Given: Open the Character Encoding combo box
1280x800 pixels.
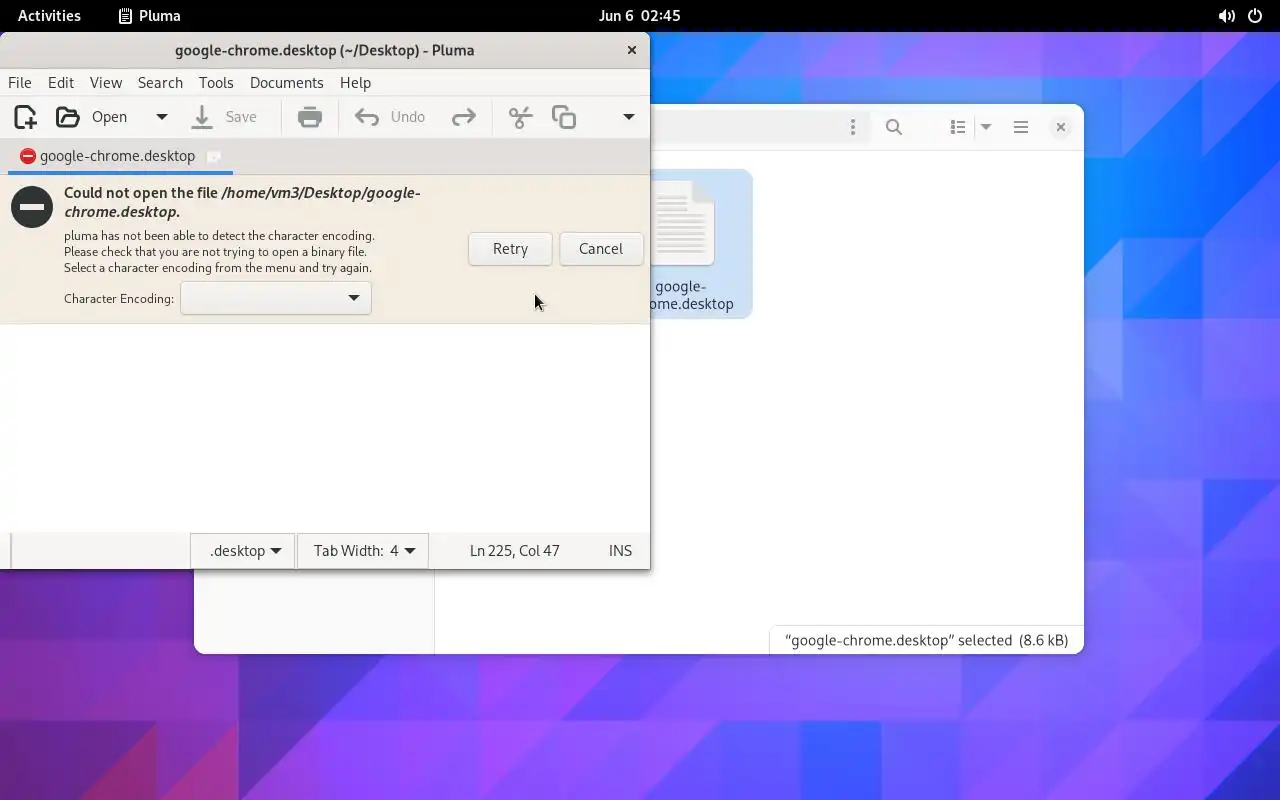Looking at the screenshot, I should (276, 298).
